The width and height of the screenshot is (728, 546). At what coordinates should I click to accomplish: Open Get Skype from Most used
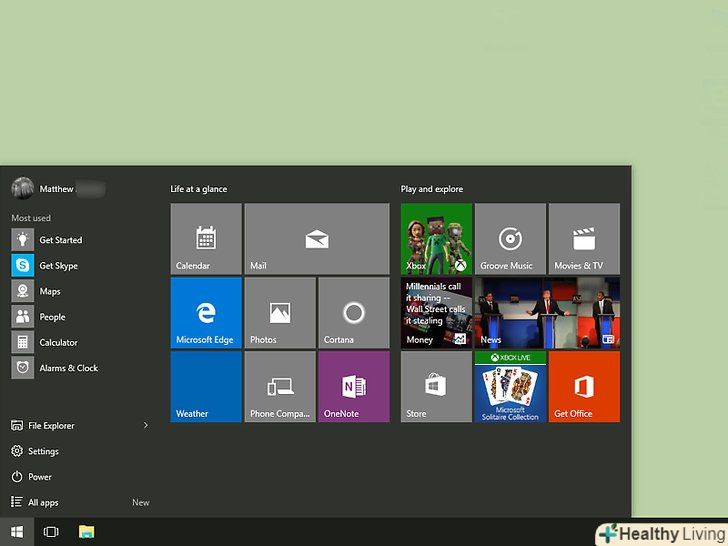(58, 266)
